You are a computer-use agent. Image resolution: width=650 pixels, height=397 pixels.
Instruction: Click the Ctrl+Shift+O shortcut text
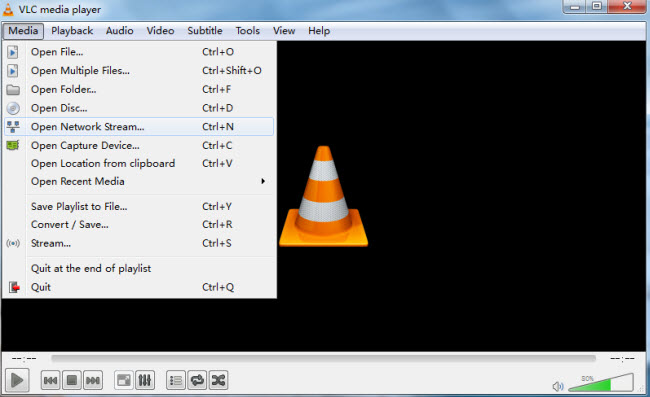(232, 70)
